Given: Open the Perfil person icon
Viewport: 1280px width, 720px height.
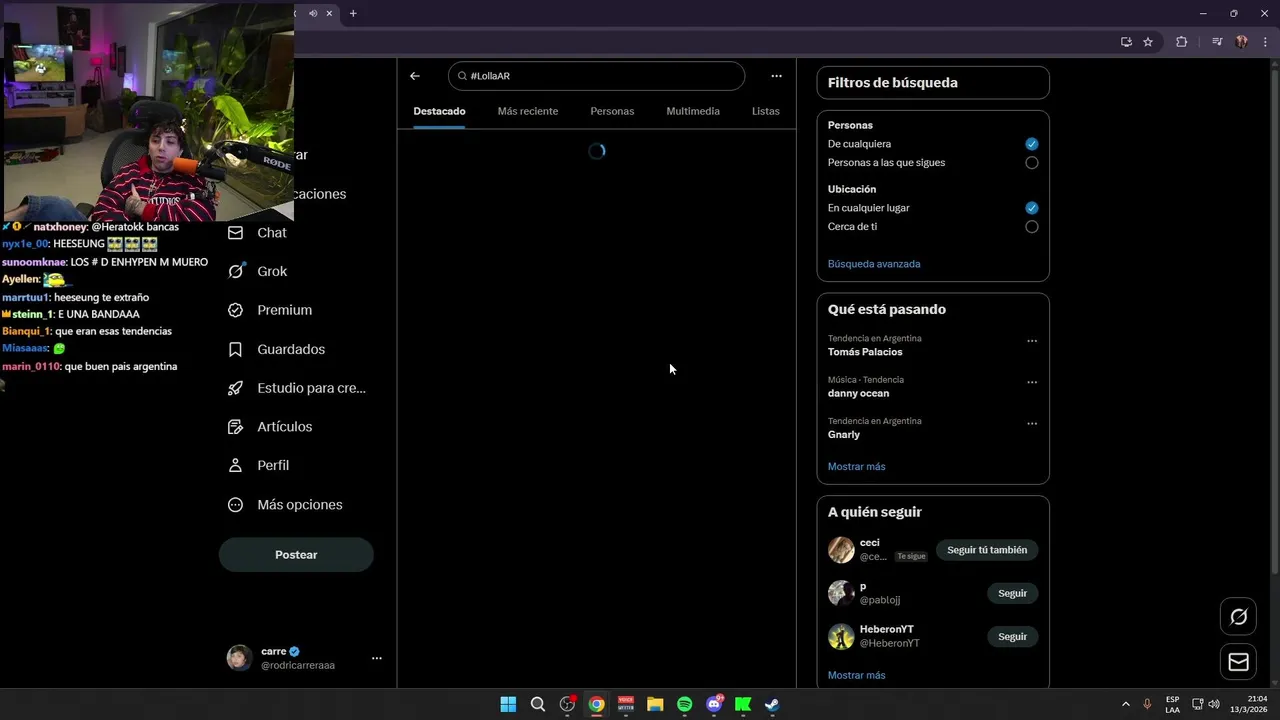Looking at the screenshot, I should (x=235, y=465).
